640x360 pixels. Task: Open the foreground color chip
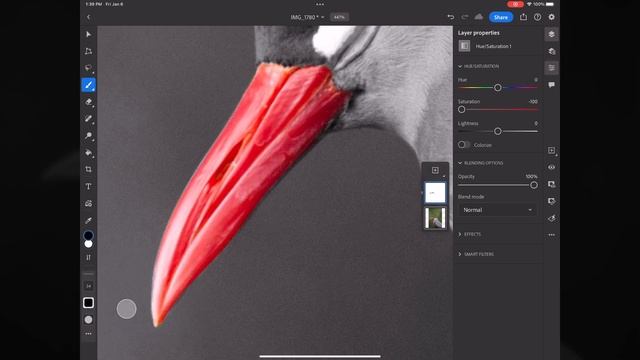point(88,236)
